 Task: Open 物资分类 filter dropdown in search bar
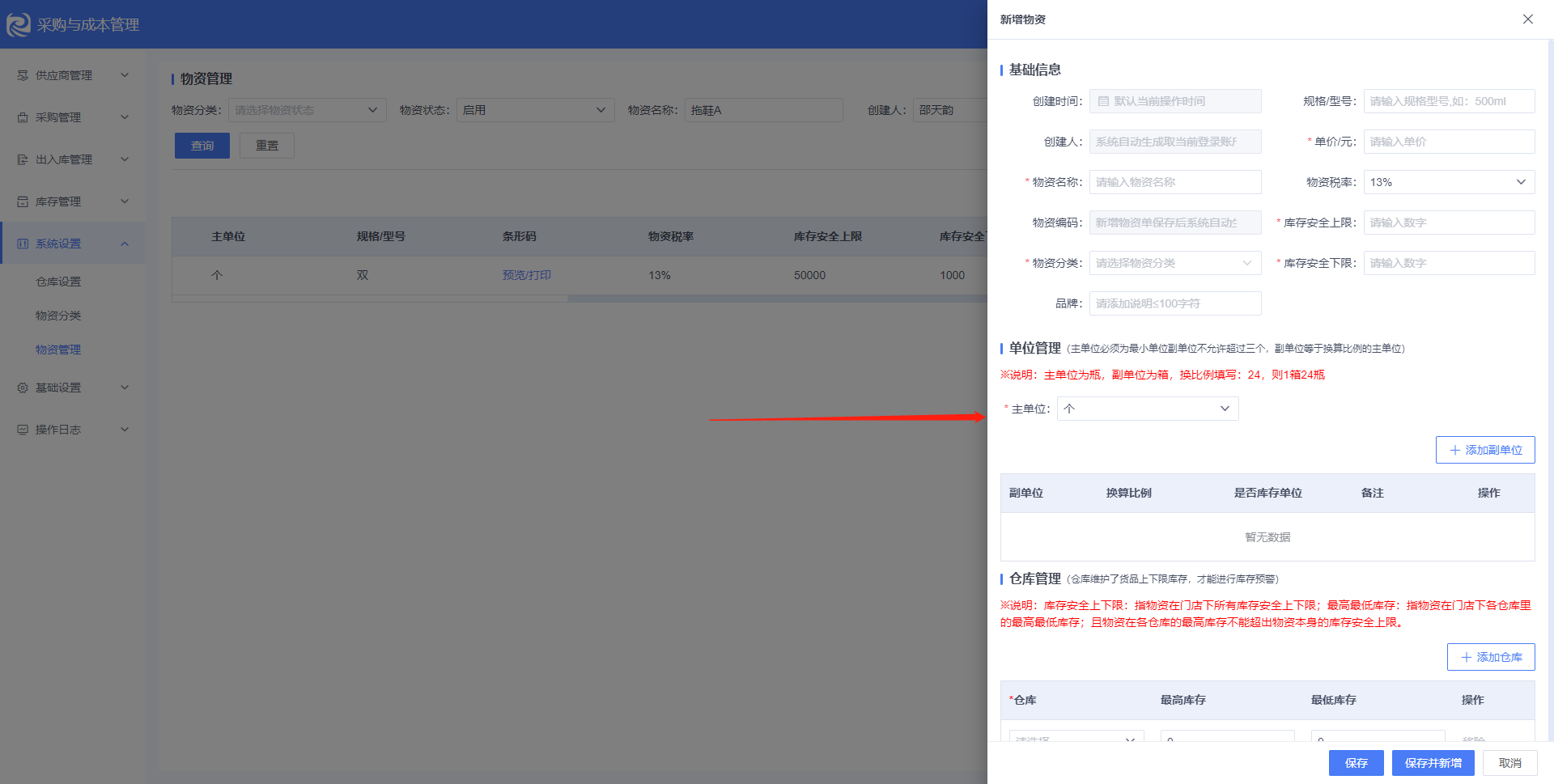point(307,110)
